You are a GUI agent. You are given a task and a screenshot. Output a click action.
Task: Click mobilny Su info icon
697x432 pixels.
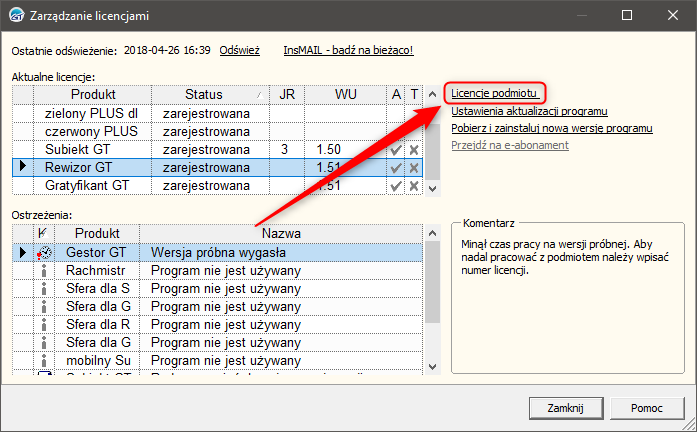44,361
